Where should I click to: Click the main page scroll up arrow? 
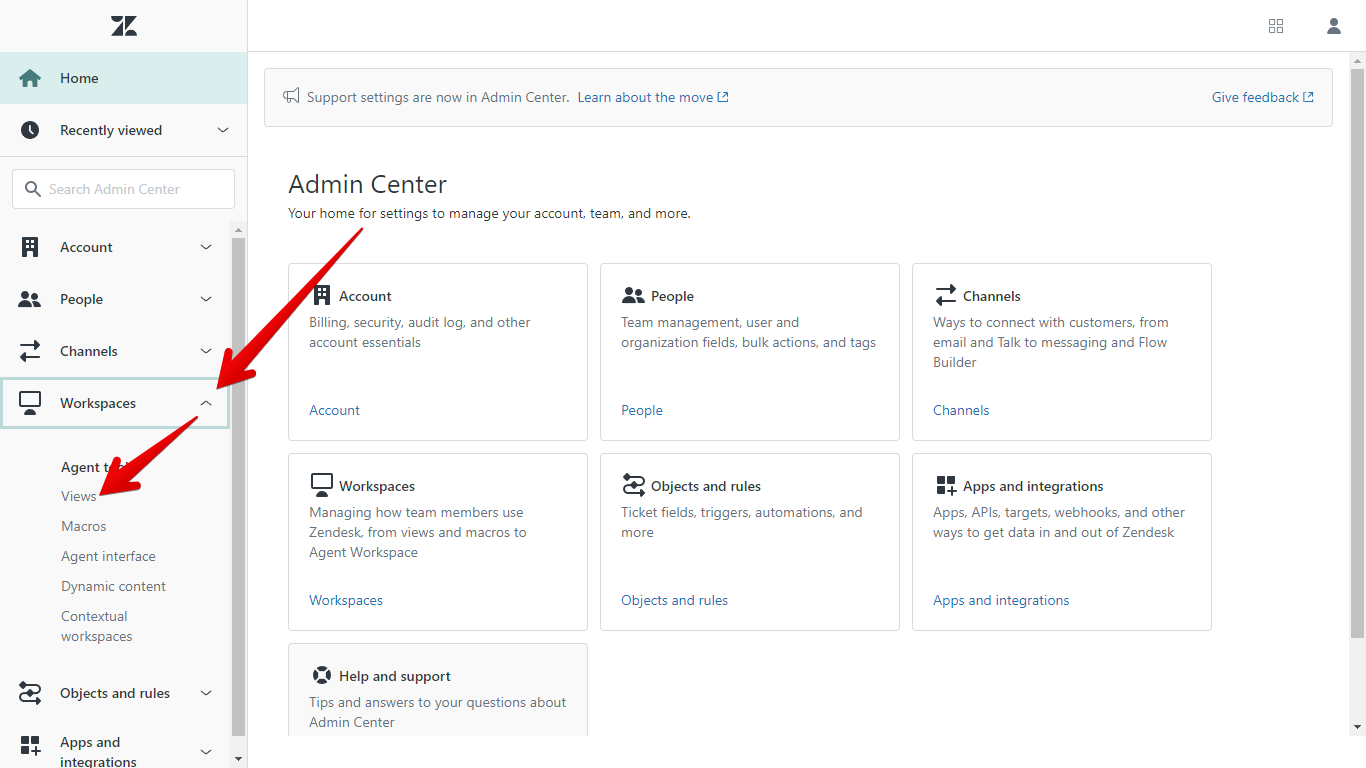click(1357, 60)
